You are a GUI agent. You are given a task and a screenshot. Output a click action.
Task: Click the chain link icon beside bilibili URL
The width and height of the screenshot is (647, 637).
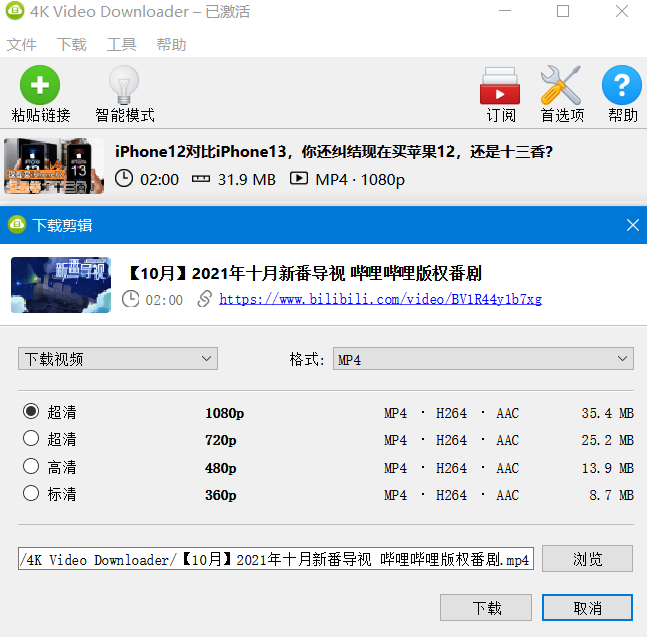[x=205, y=299]
